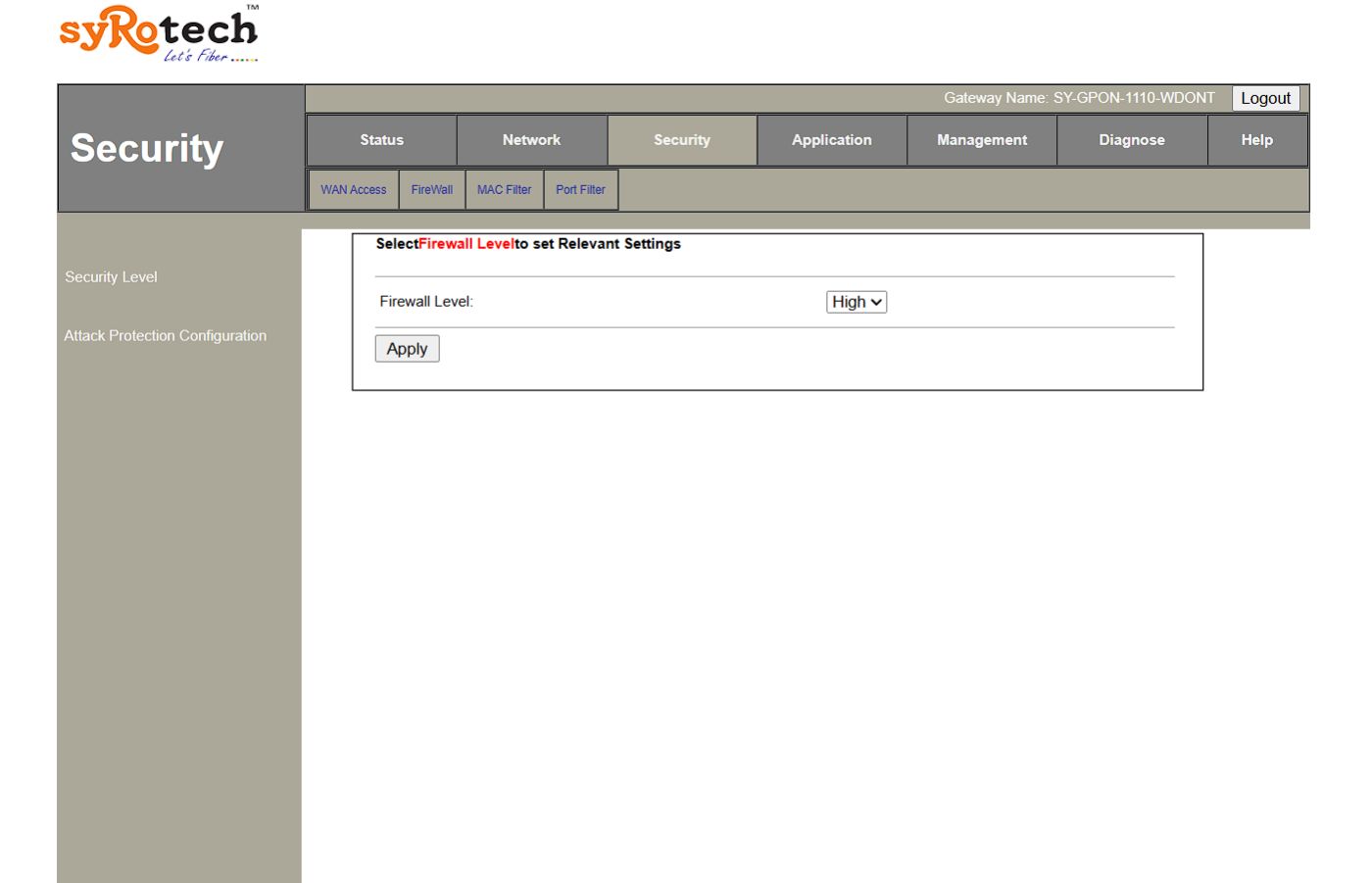The height and width of the screenshot is (883, 1372).
Task: Open the Status tab
Action: point(381,140)
